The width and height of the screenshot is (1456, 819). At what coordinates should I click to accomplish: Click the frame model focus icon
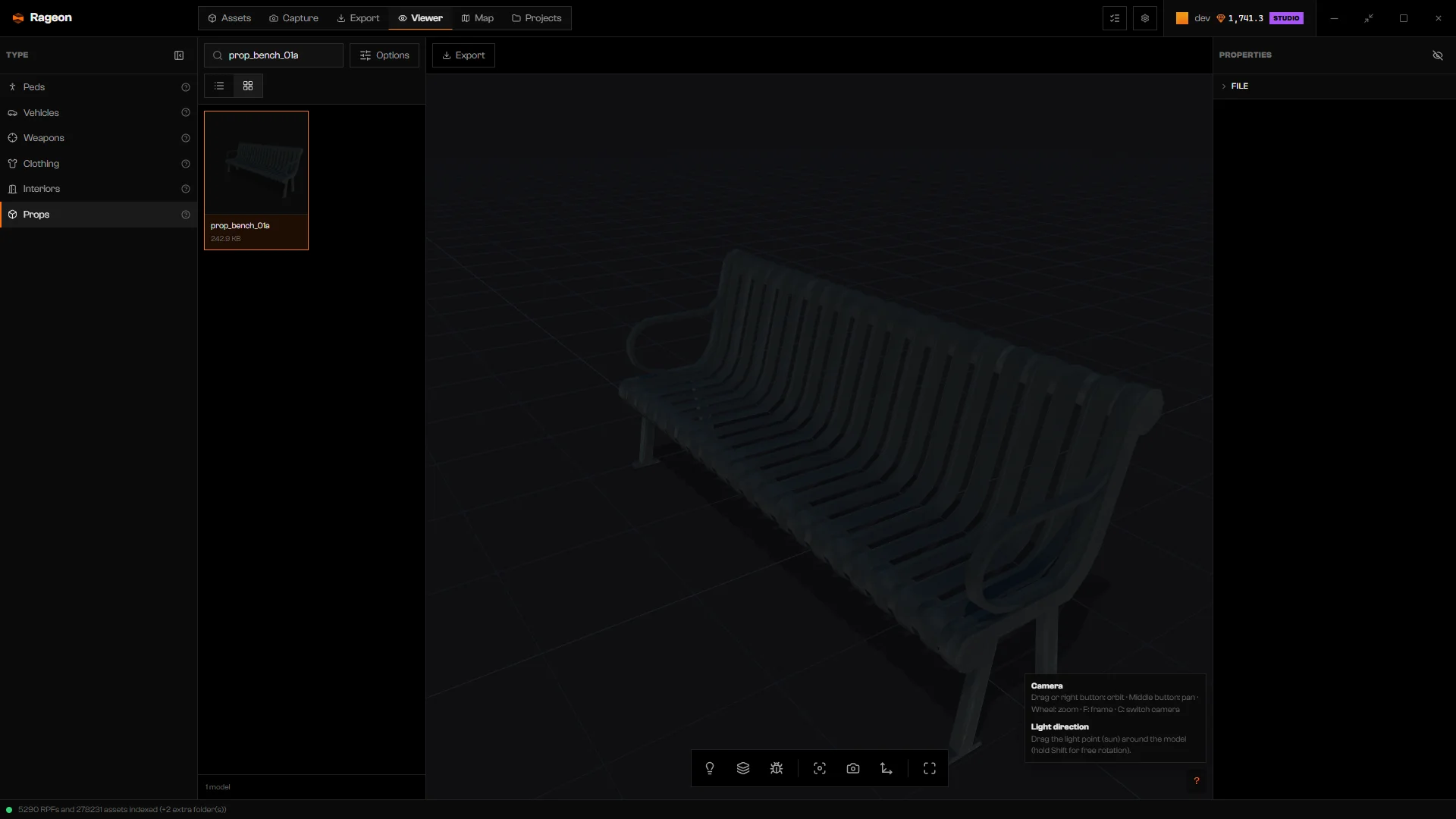coord(820,768)
